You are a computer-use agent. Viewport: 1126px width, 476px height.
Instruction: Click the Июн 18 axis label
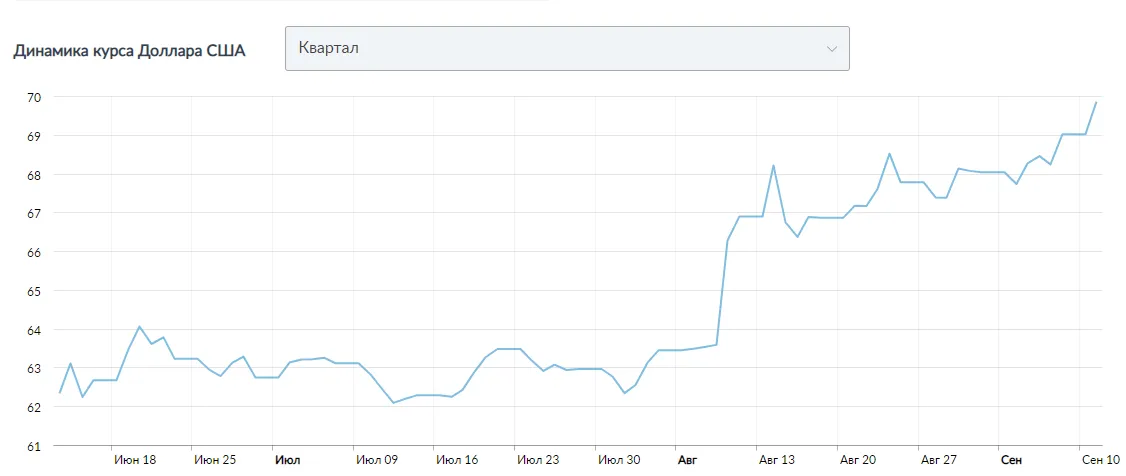[135, 459]
